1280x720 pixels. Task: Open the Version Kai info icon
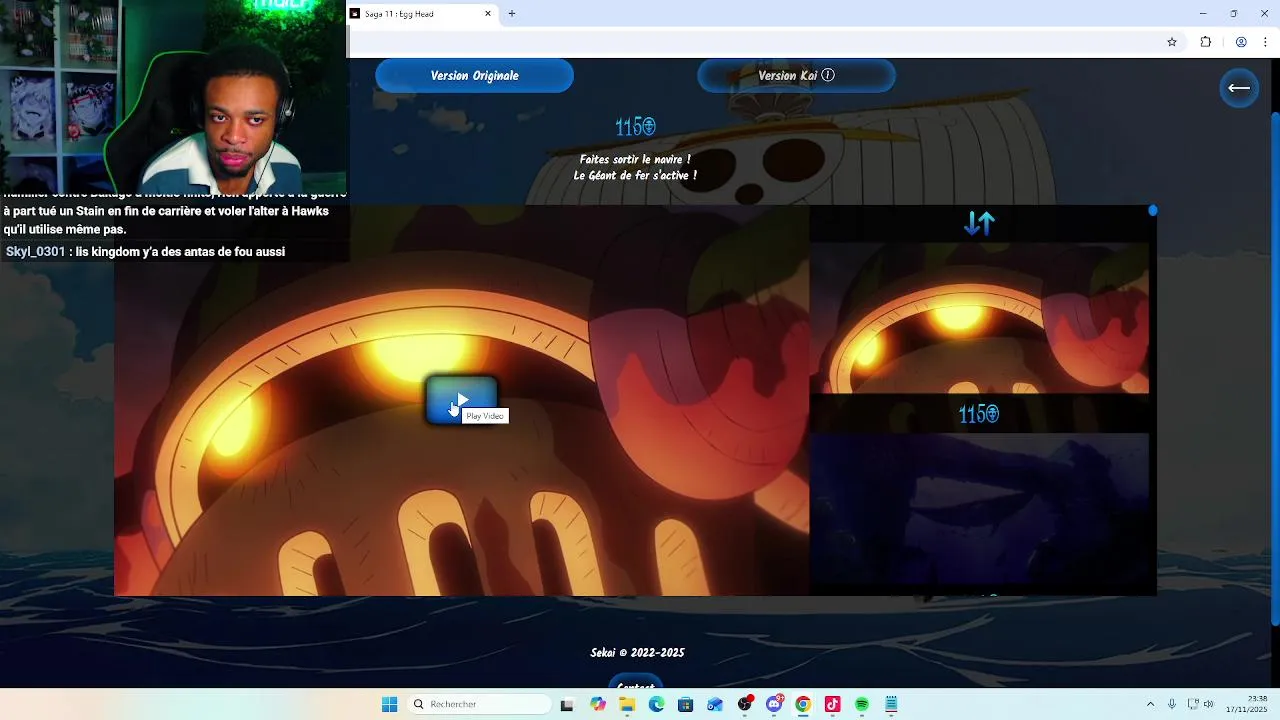pyautogui.click(x=828, y=75)
